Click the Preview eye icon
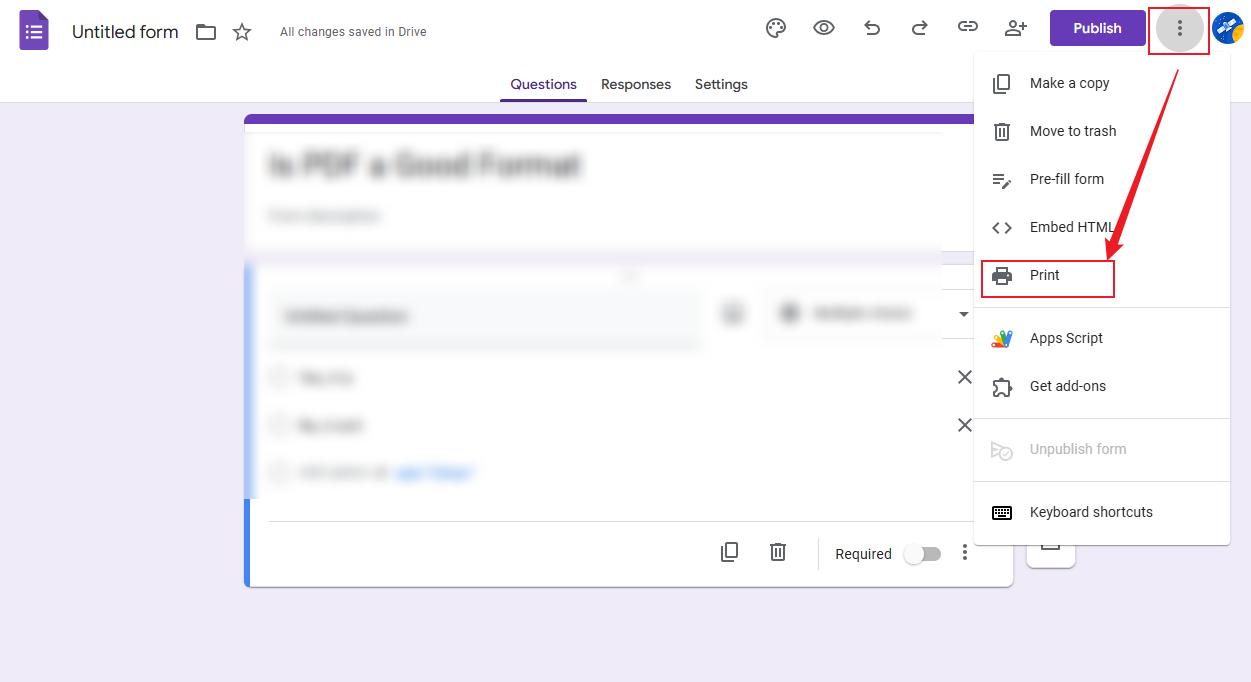 pos(823,28)
